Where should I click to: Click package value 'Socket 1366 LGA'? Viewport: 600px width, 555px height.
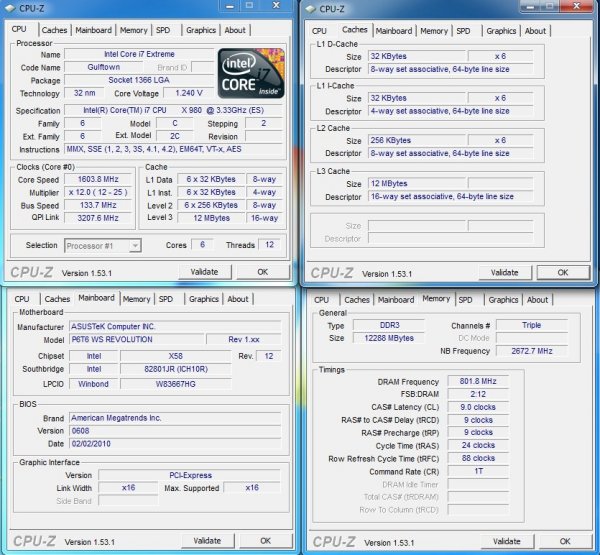(139, 80)
